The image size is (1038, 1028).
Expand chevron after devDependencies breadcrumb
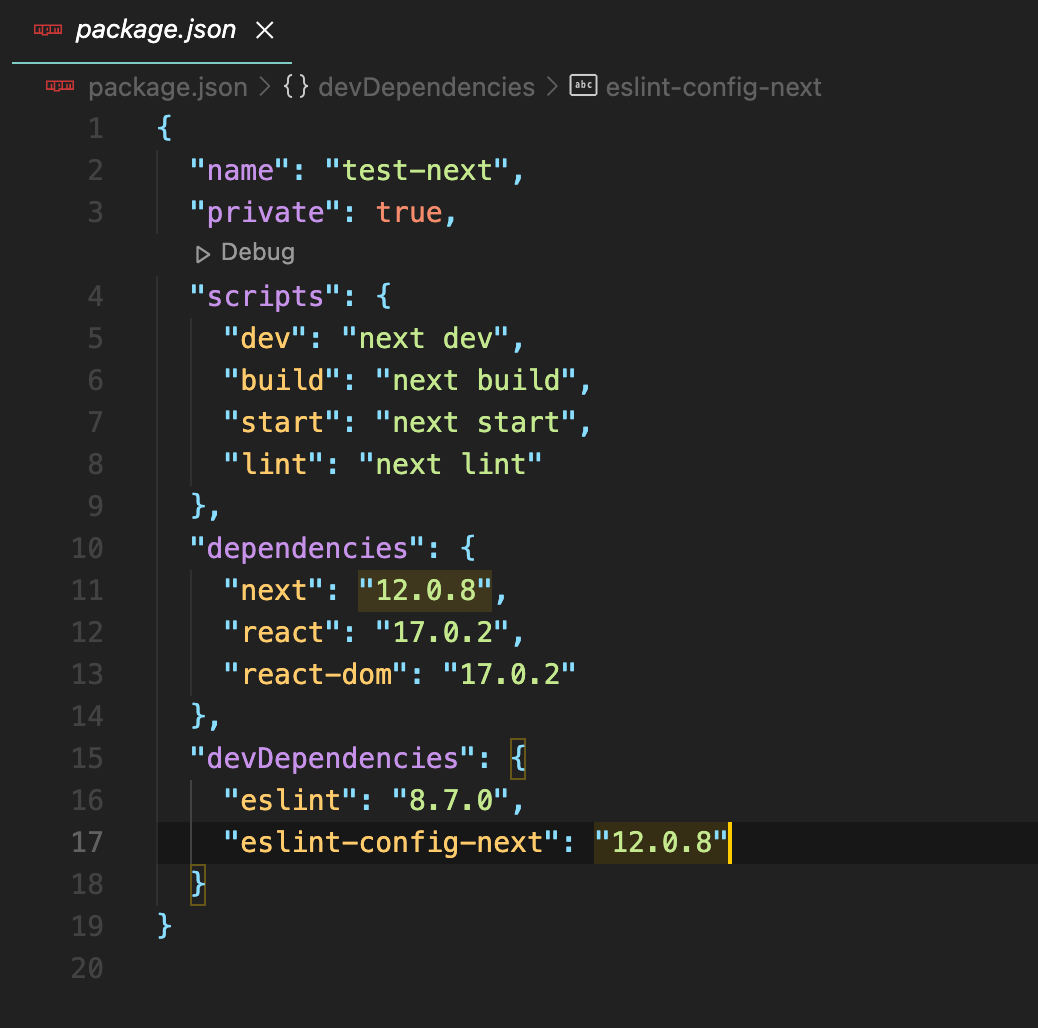coord(552,87)
